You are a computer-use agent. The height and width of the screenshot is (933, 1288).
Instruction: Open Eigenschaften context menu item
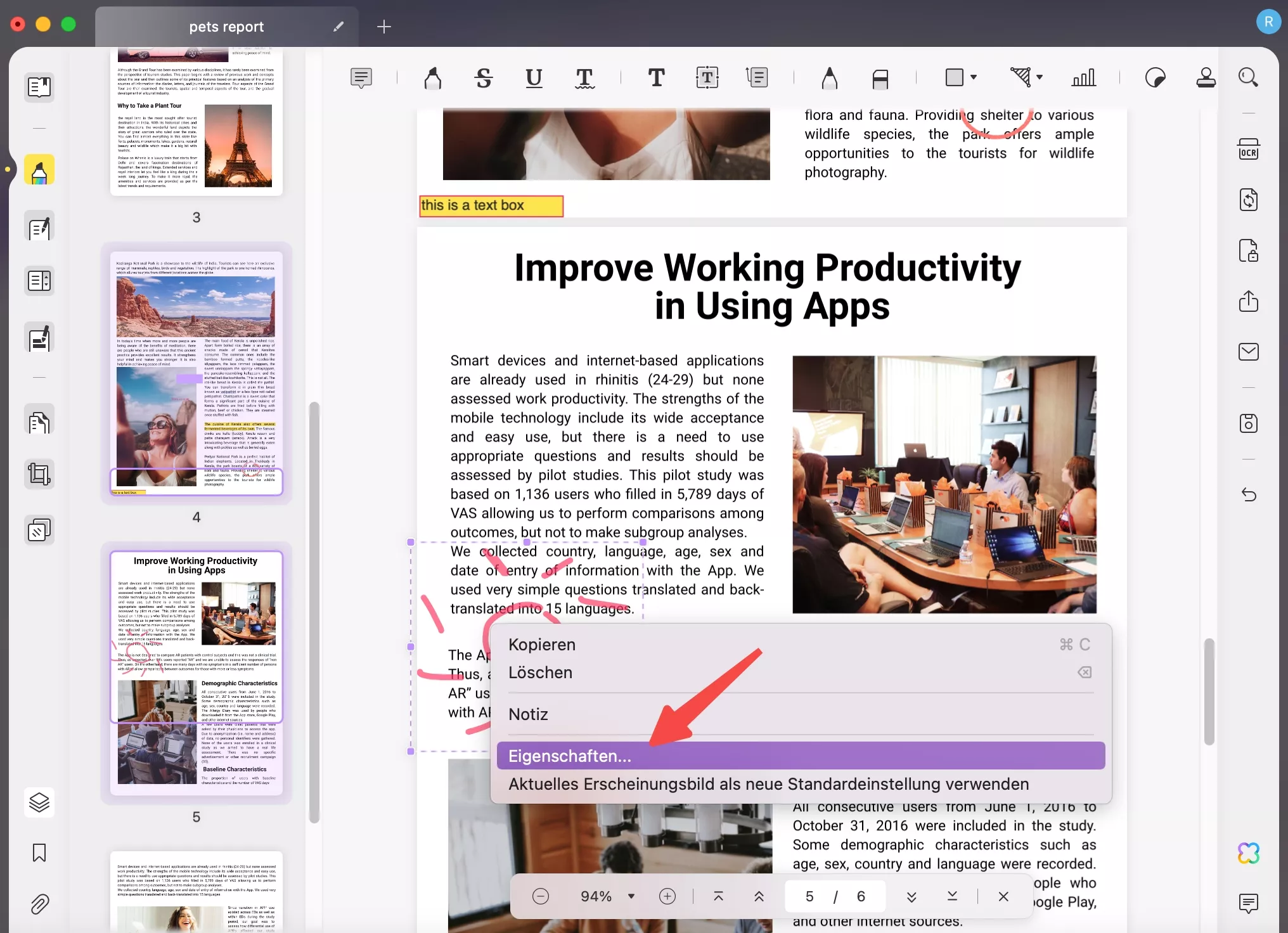tap(800, 756)
